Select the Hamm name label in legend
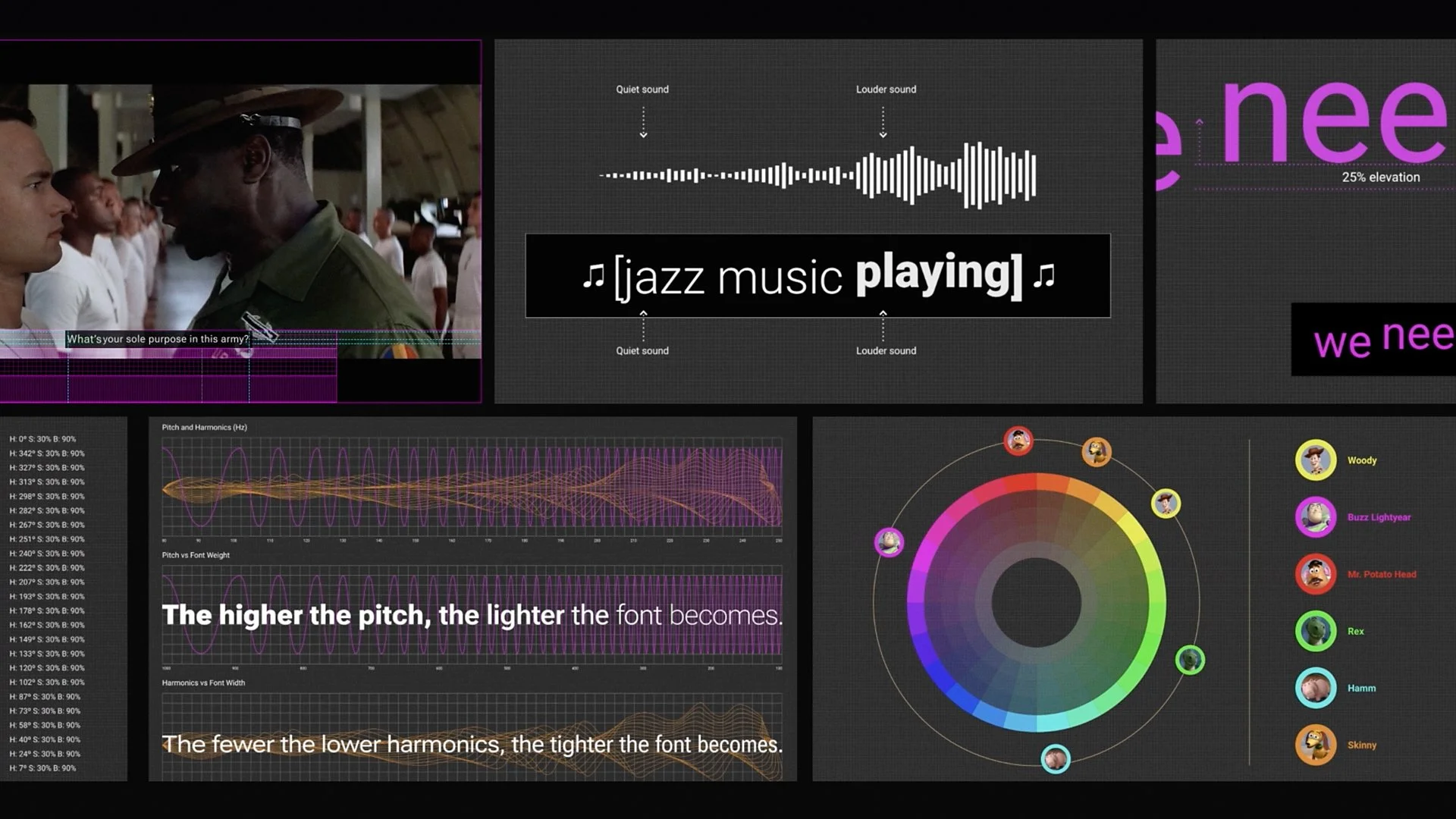 [x=1361, y=688]
